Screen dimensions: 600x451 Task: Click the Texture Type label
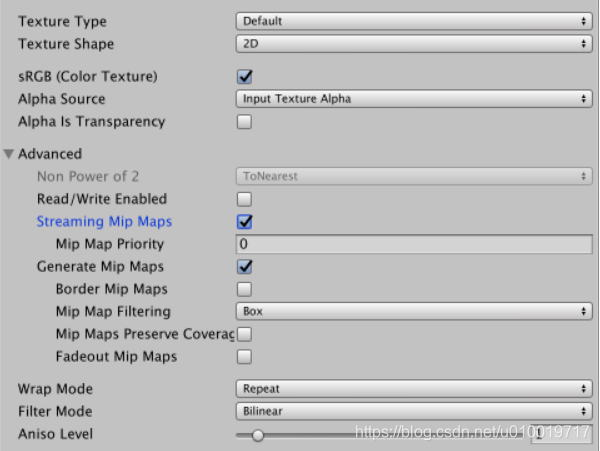coord(62,22)
